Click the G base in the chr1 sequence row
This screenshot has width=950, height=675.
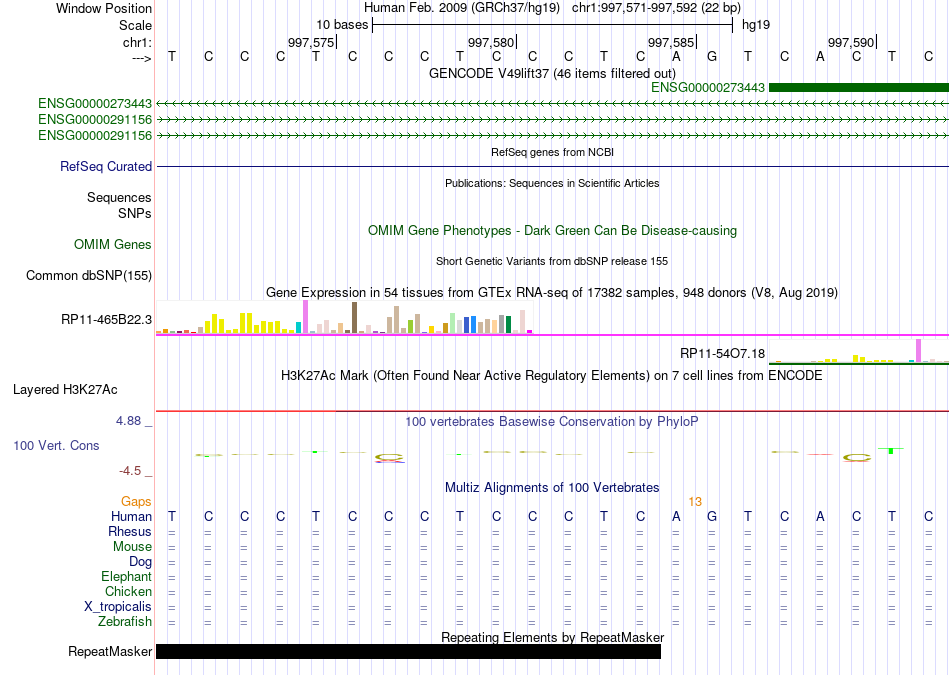click(712, 56)
